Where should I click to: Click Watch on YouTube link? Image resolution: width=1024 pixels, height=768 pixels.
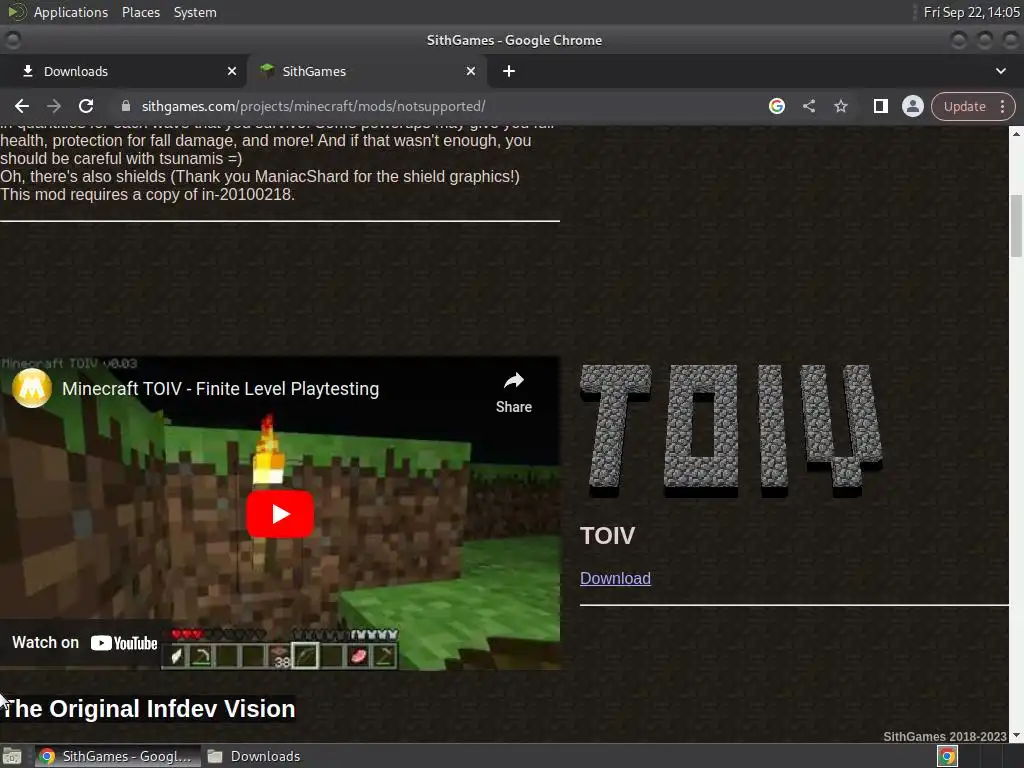click(84, 643)
